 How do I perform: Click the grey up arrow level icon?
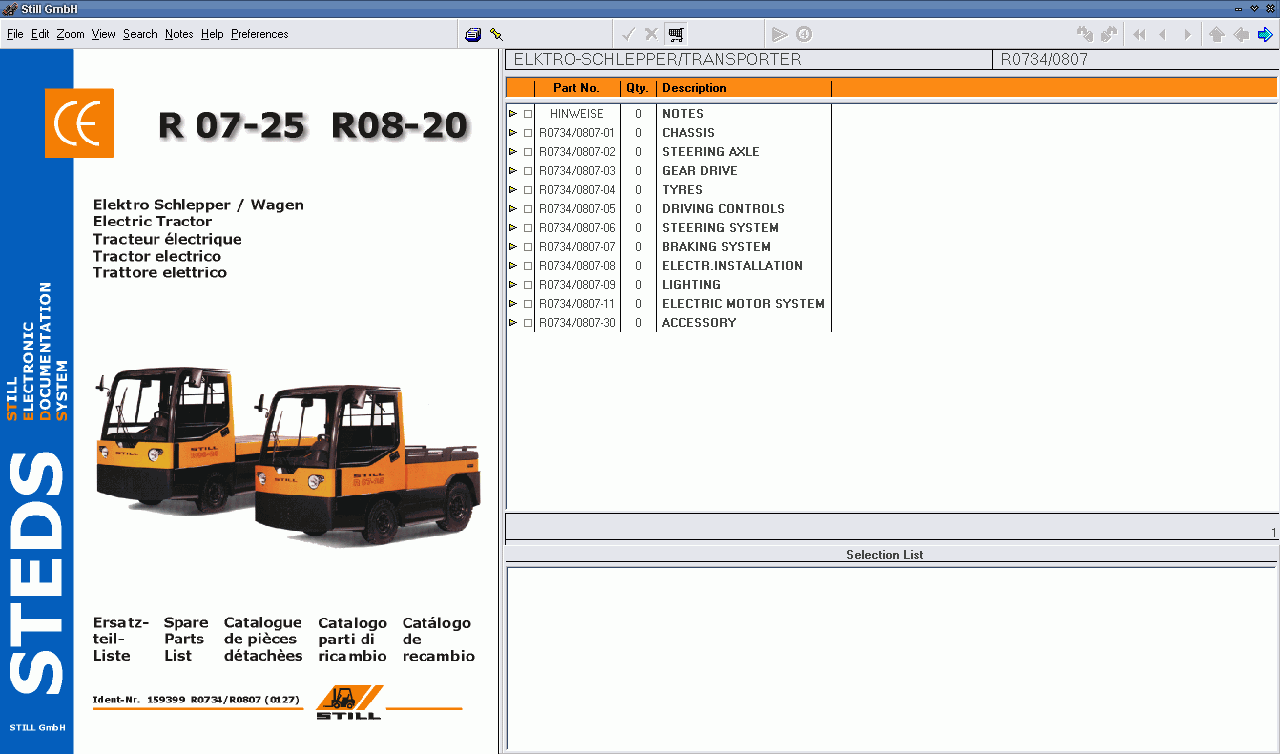tap(1216, 34)
